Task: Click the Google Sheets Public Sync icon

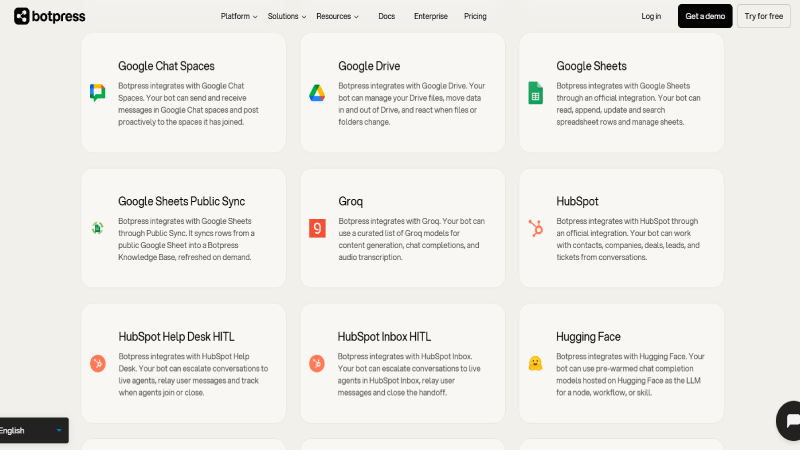Action: click(97, 228)
